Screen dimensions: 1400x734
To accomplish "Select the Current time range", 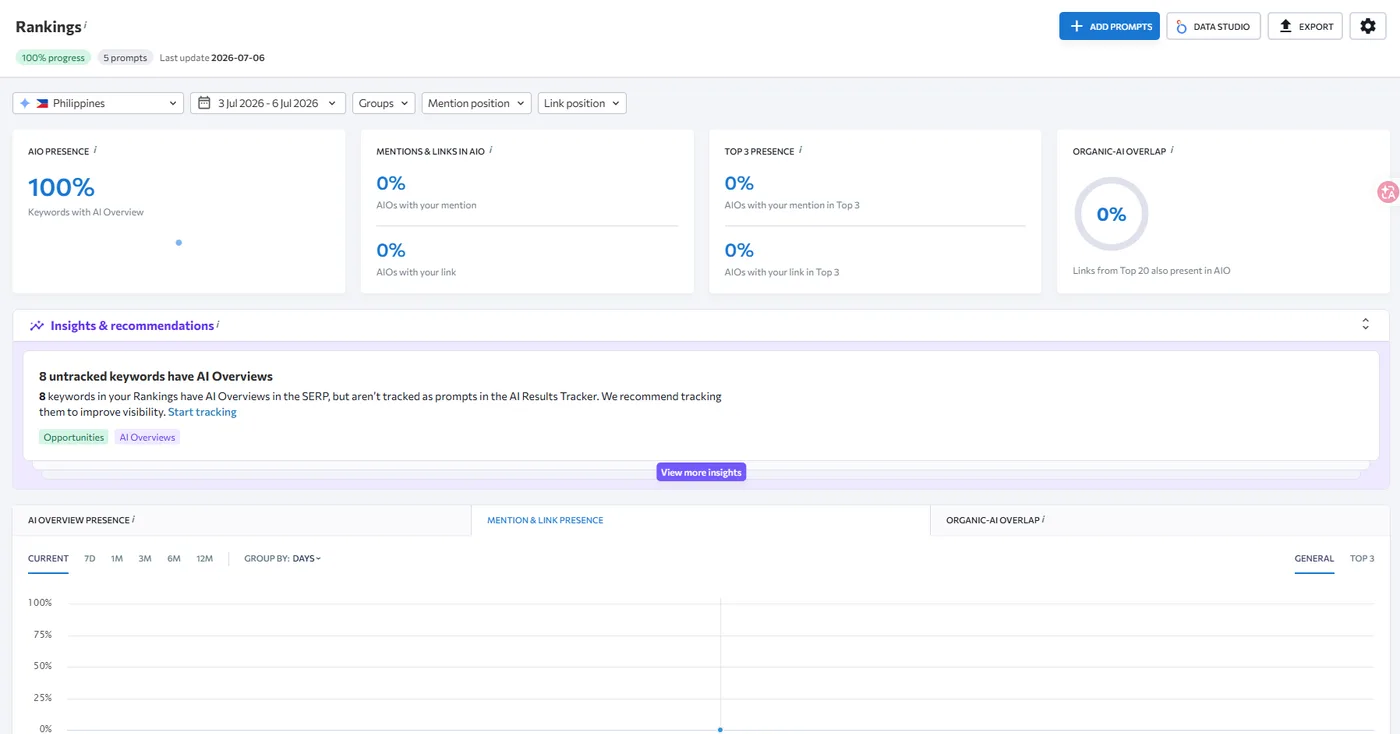I will coord(48,559).
